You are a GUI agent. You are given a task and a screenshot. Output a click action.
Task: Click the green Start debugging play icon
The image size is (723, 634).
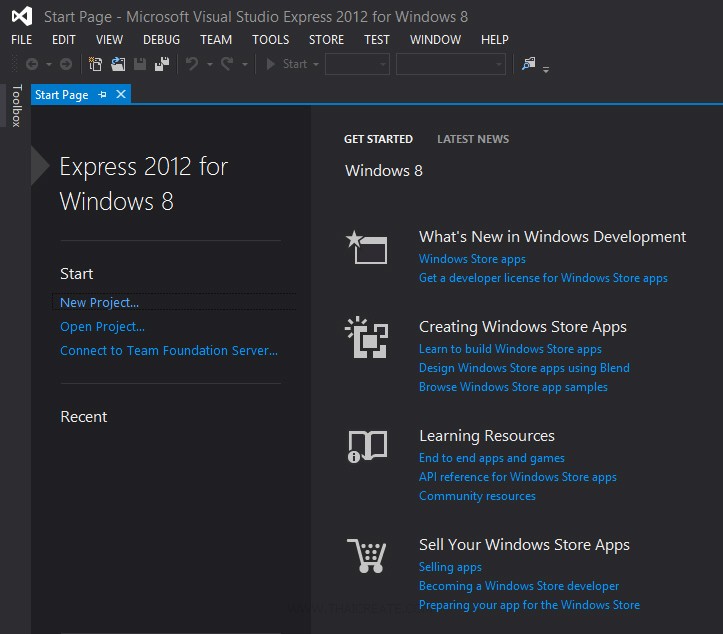[271, 64]
